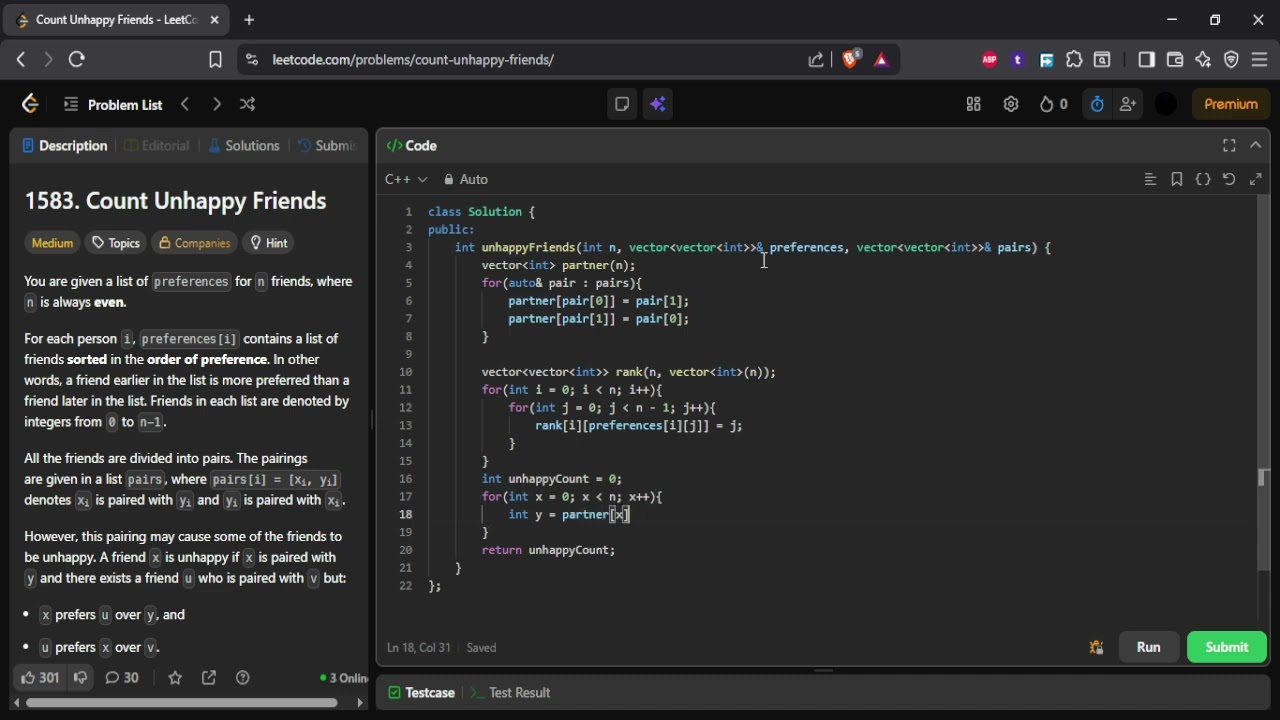Maximize the Code panel icon
Image resolution: width=1280 pixels, height=720 pixels.
click(1229, 146)
